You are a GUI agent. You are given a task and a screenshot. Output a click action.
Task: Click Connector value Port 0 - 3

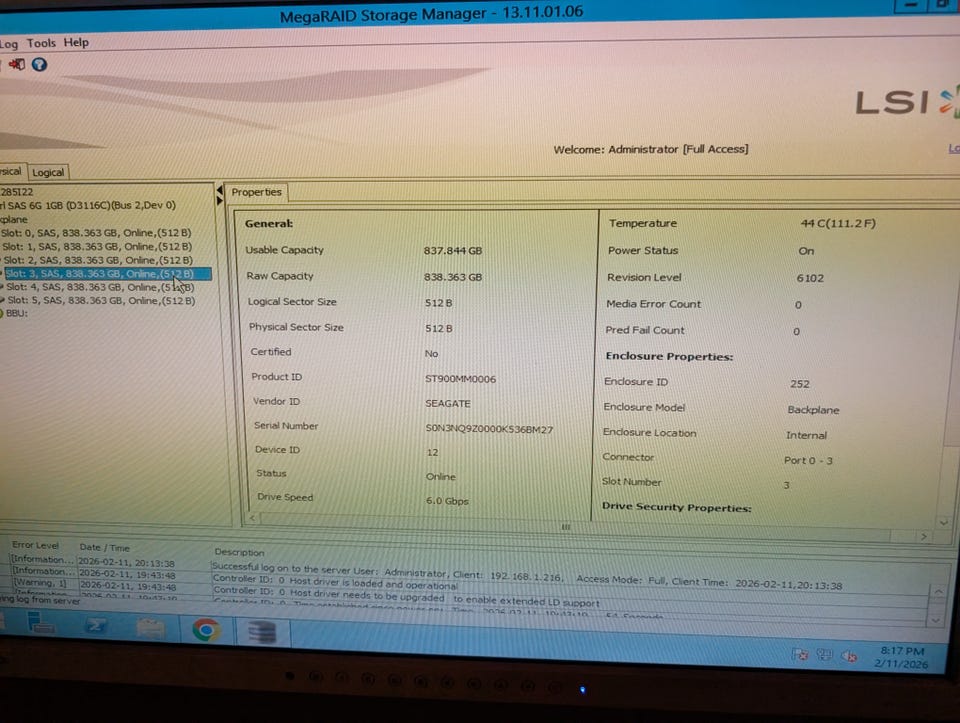pyautogui.click(x=808, y=460)
